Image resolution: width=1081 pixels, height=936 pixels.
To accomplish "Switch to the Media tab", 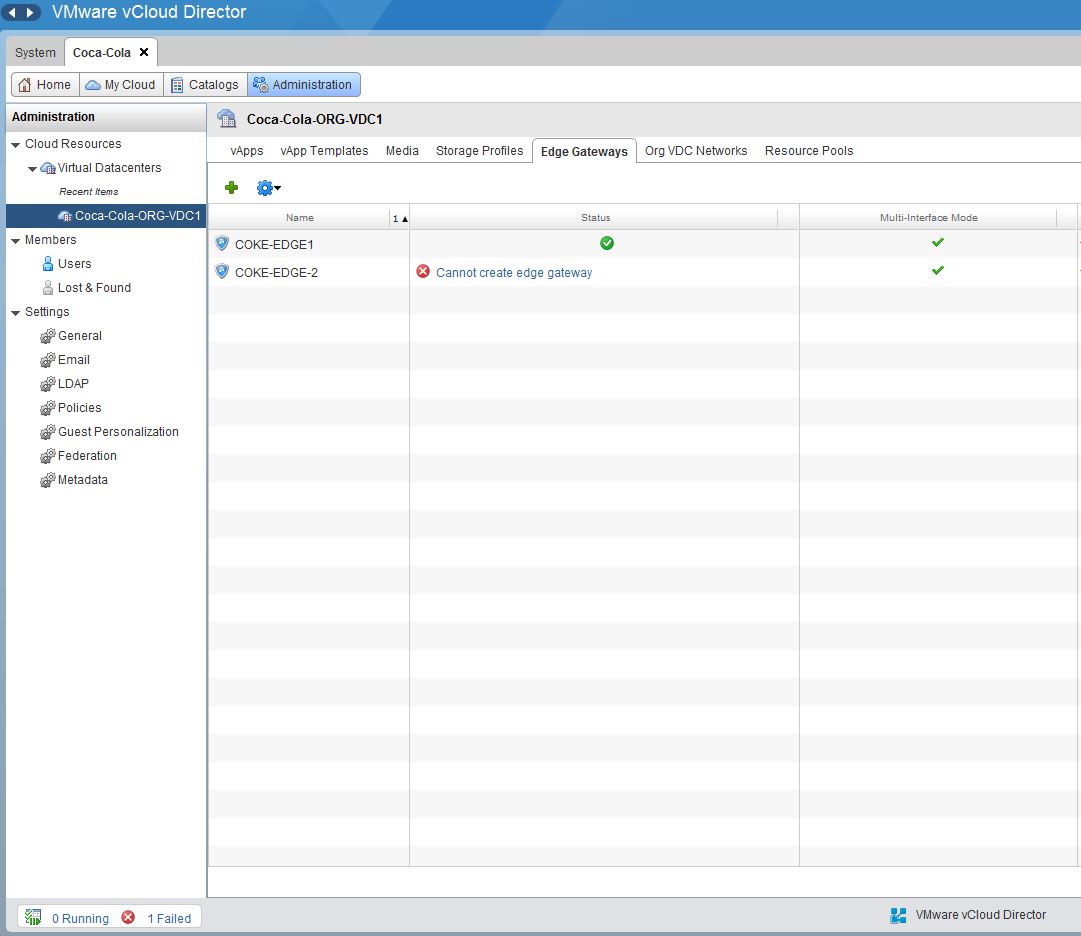I will (x=402, y=150).
